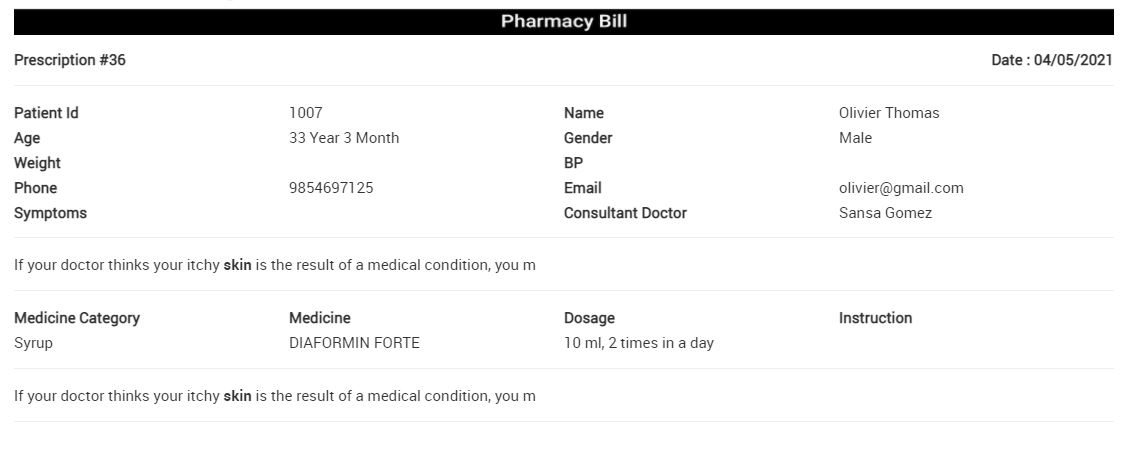Image resolution: width=1128 pixels, height=458 pixels.
Task: Click the phone number 9854697125
Action: (x=331, y=188)
